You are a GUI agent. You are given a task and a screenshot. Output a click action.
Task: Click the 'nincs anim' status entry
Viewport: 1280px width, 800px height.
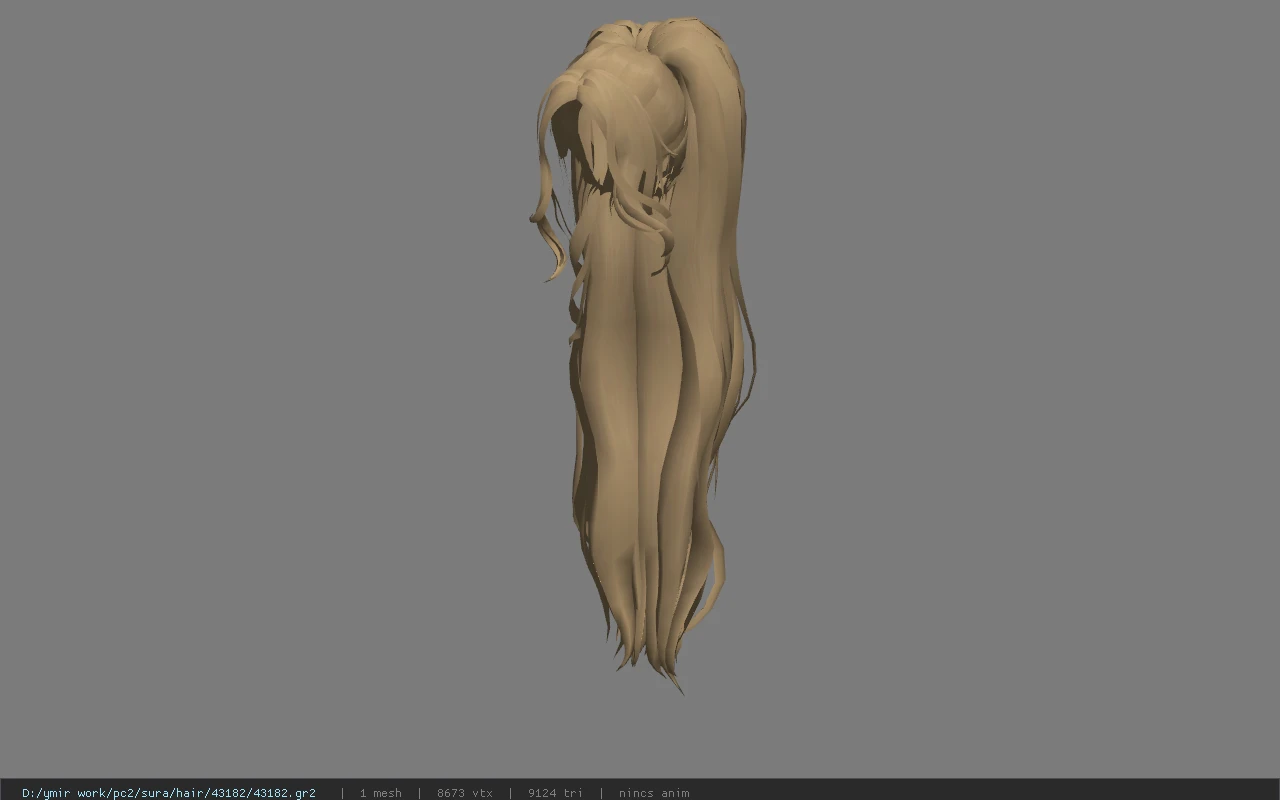pos(654,793)
